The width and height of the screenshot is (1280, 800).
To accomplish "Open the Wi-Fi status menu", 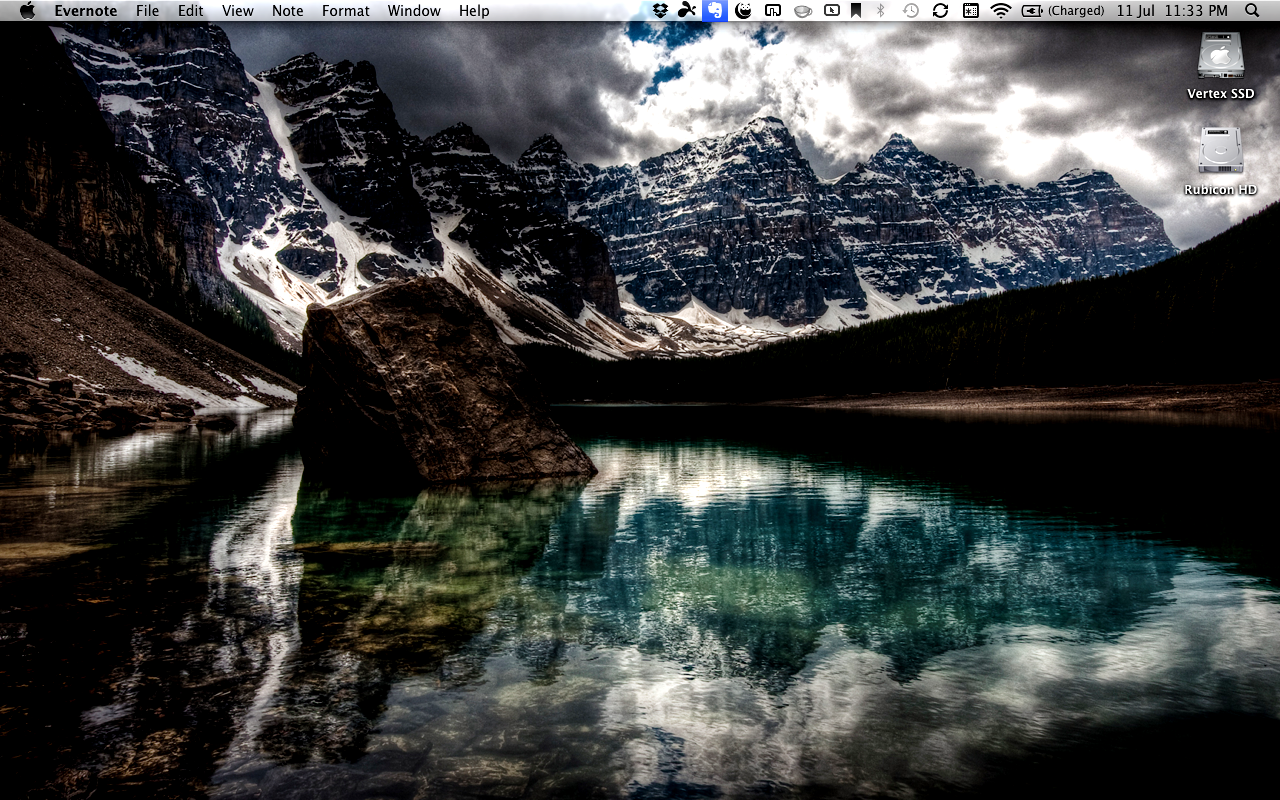I will point(1001,10).
